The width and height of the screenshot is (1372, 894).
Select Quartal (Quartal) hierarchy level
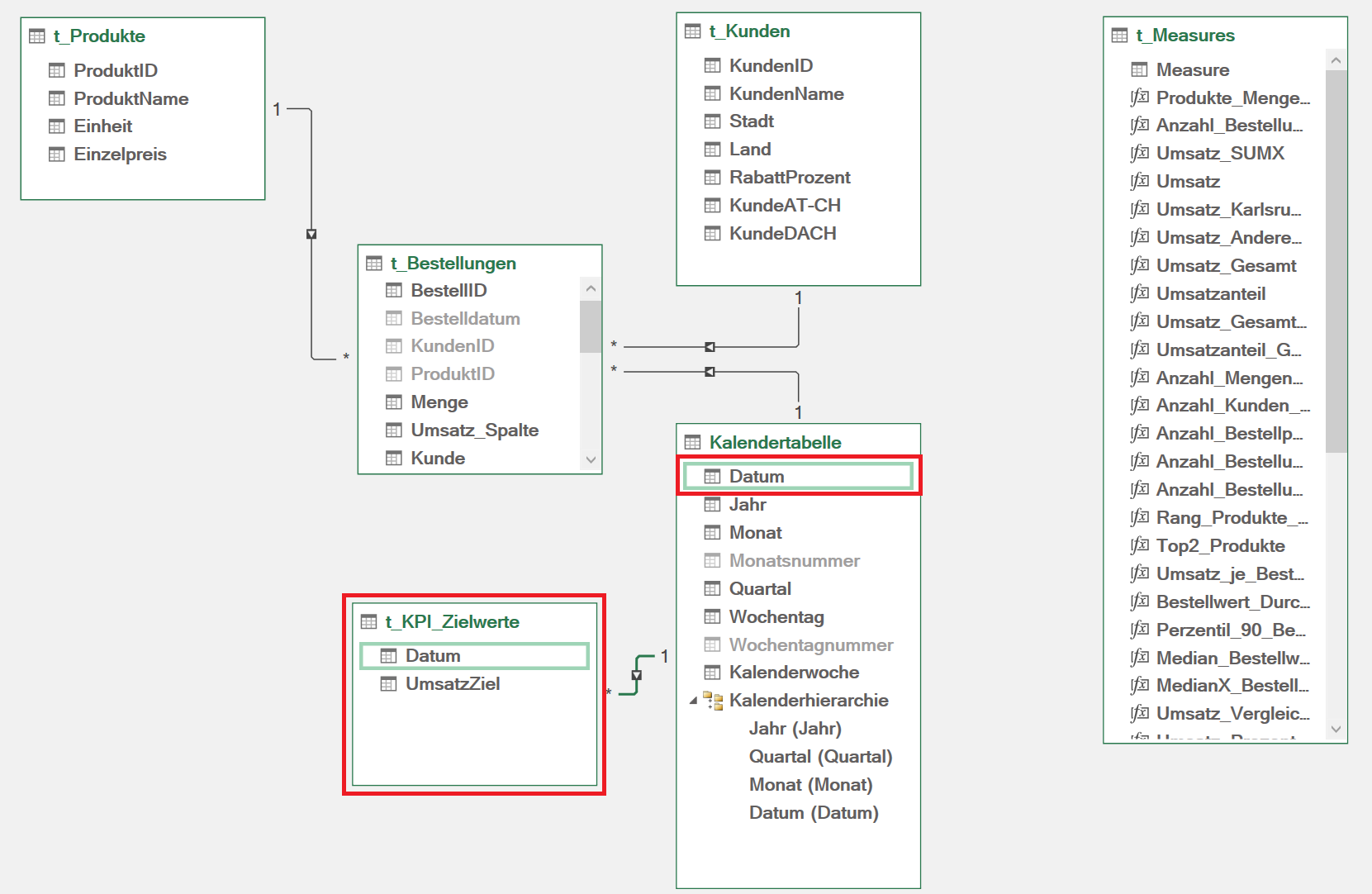click(819, 757)
